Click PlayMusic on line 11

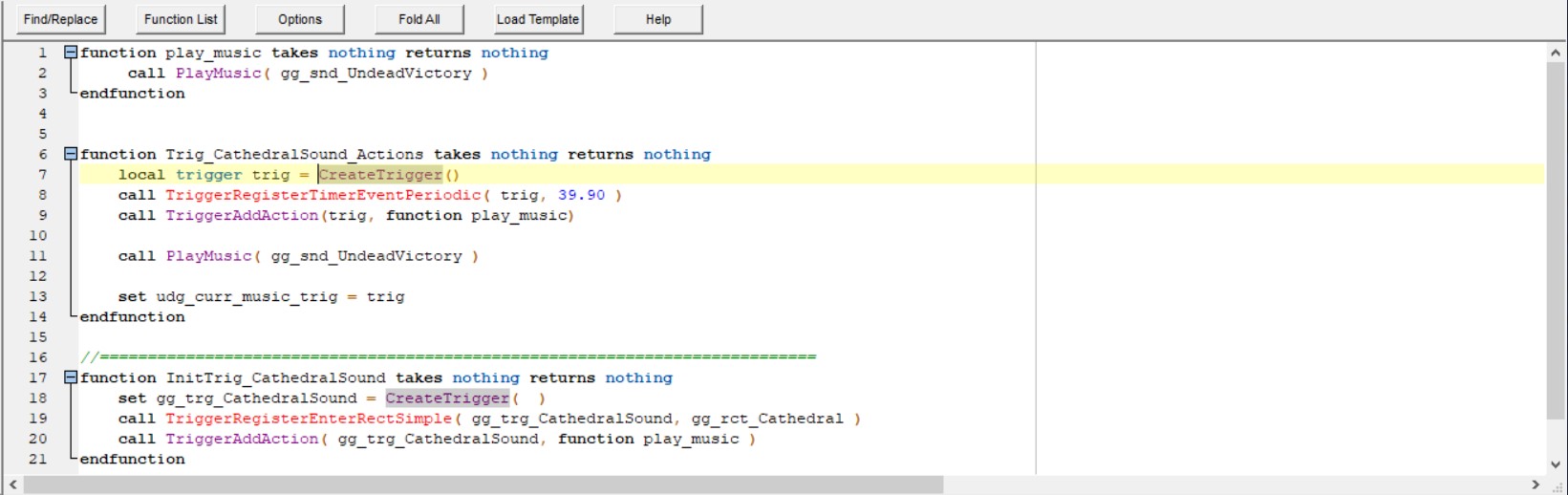(x=208, y=256)
